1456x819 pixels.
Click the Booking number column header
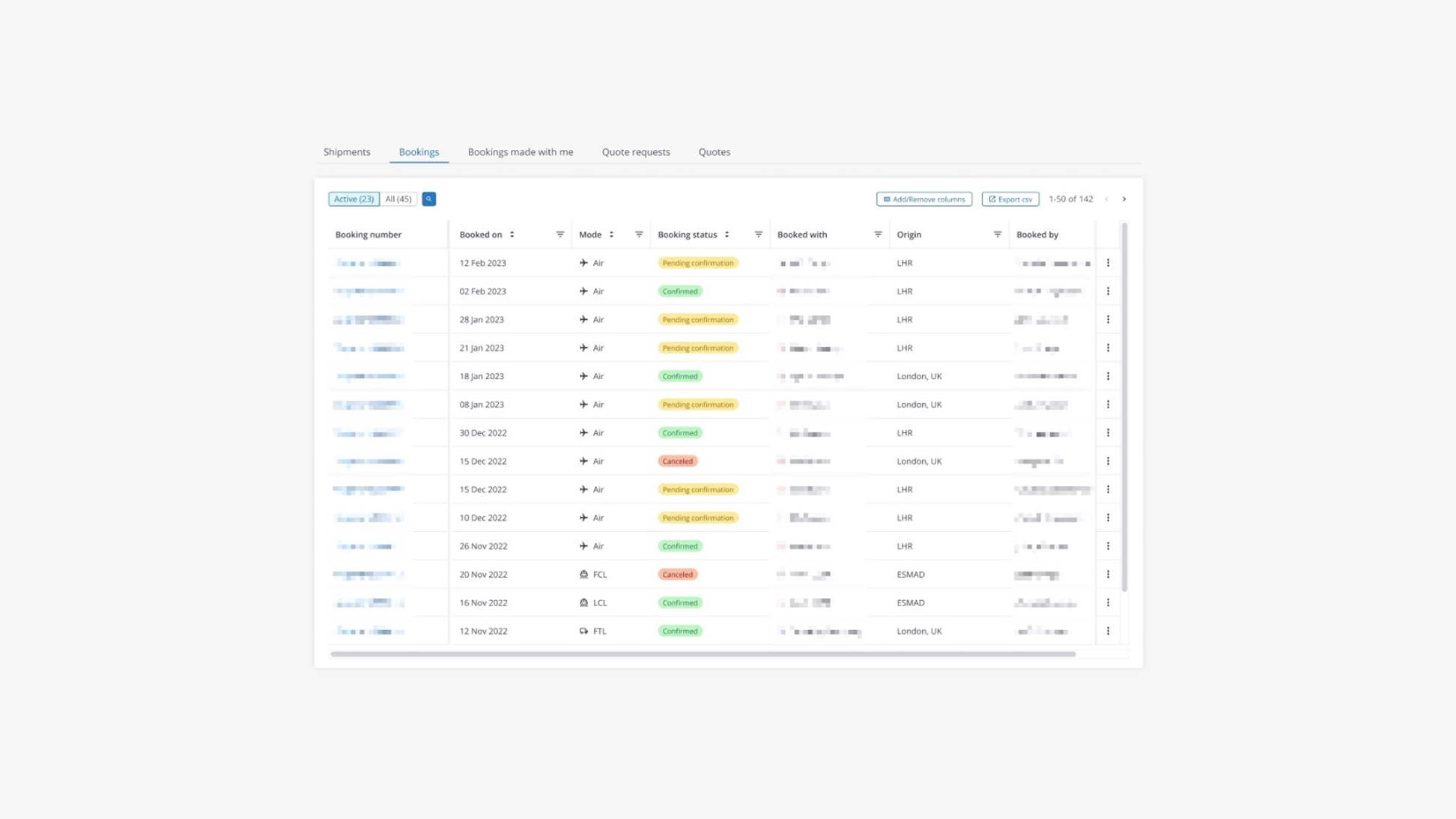coord(368,235)
